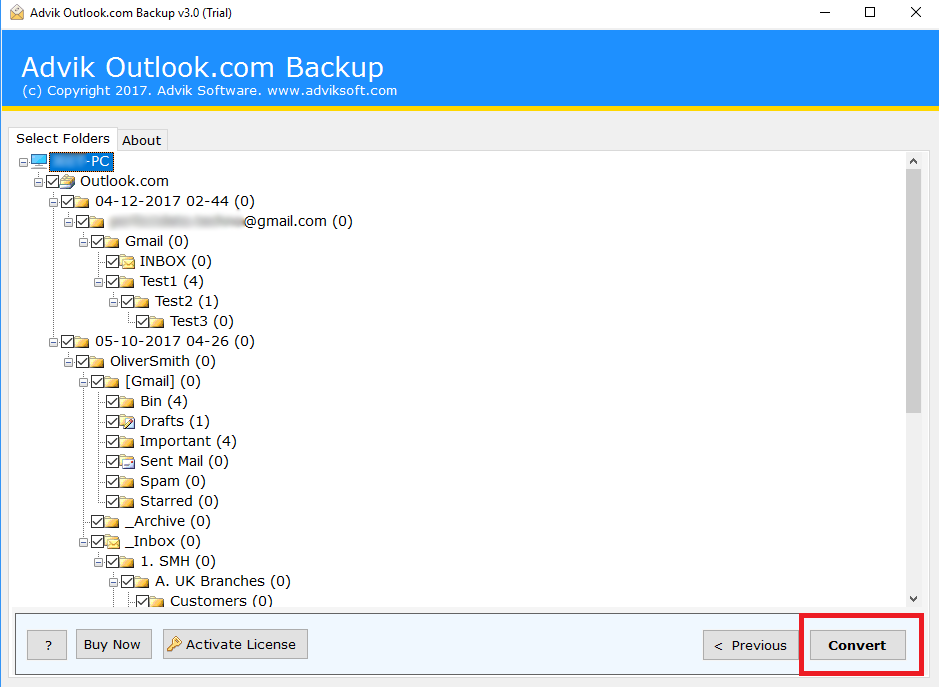Click the Spam folder icon
This screenshot has width=939, height=687.
coord(127,482)
